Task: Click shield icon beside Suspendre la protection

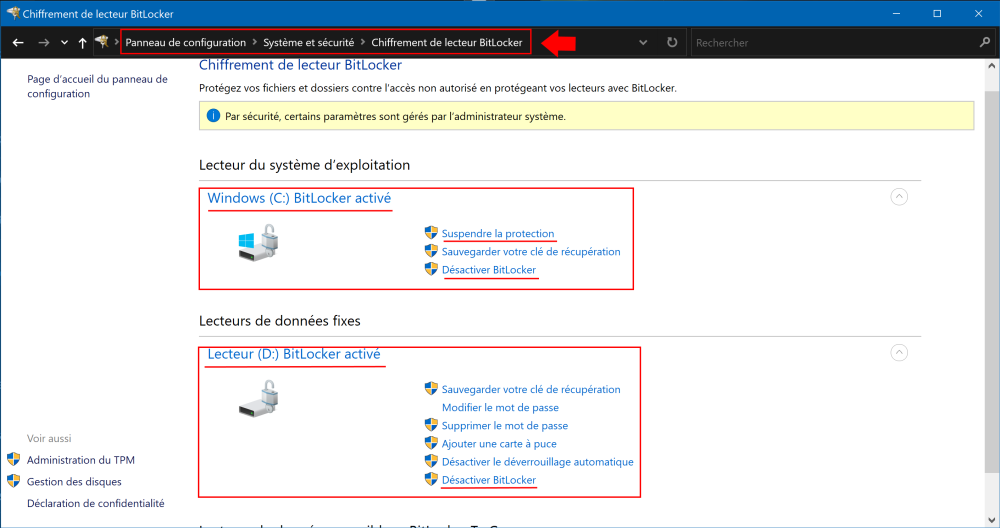Action: point(431,233)
